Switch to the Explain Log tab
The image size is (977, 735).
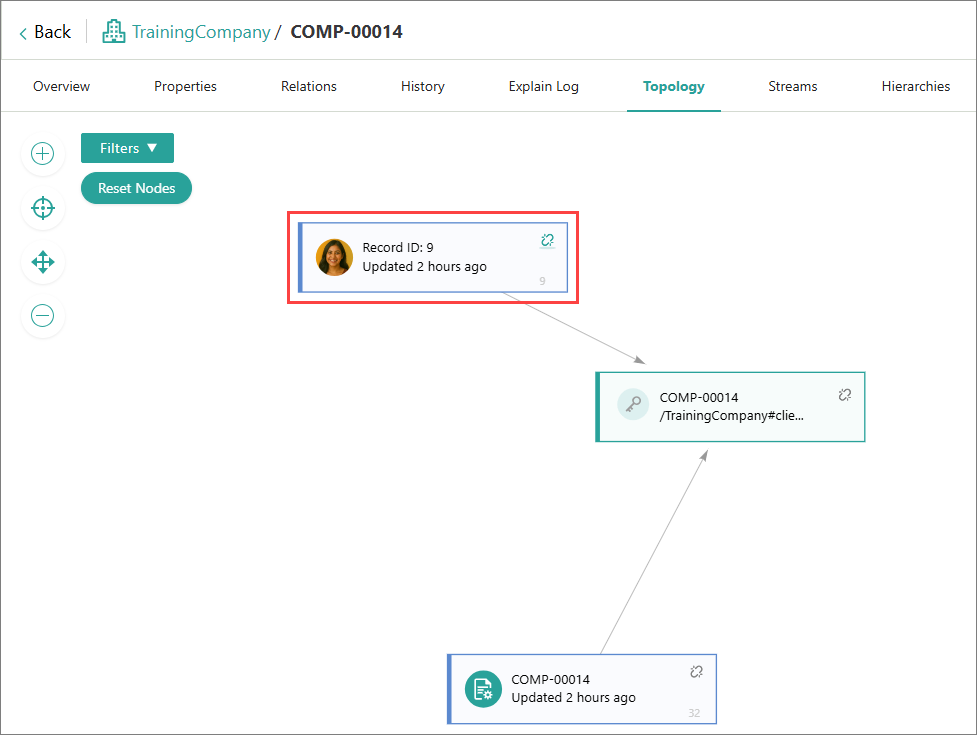point(543,87)
